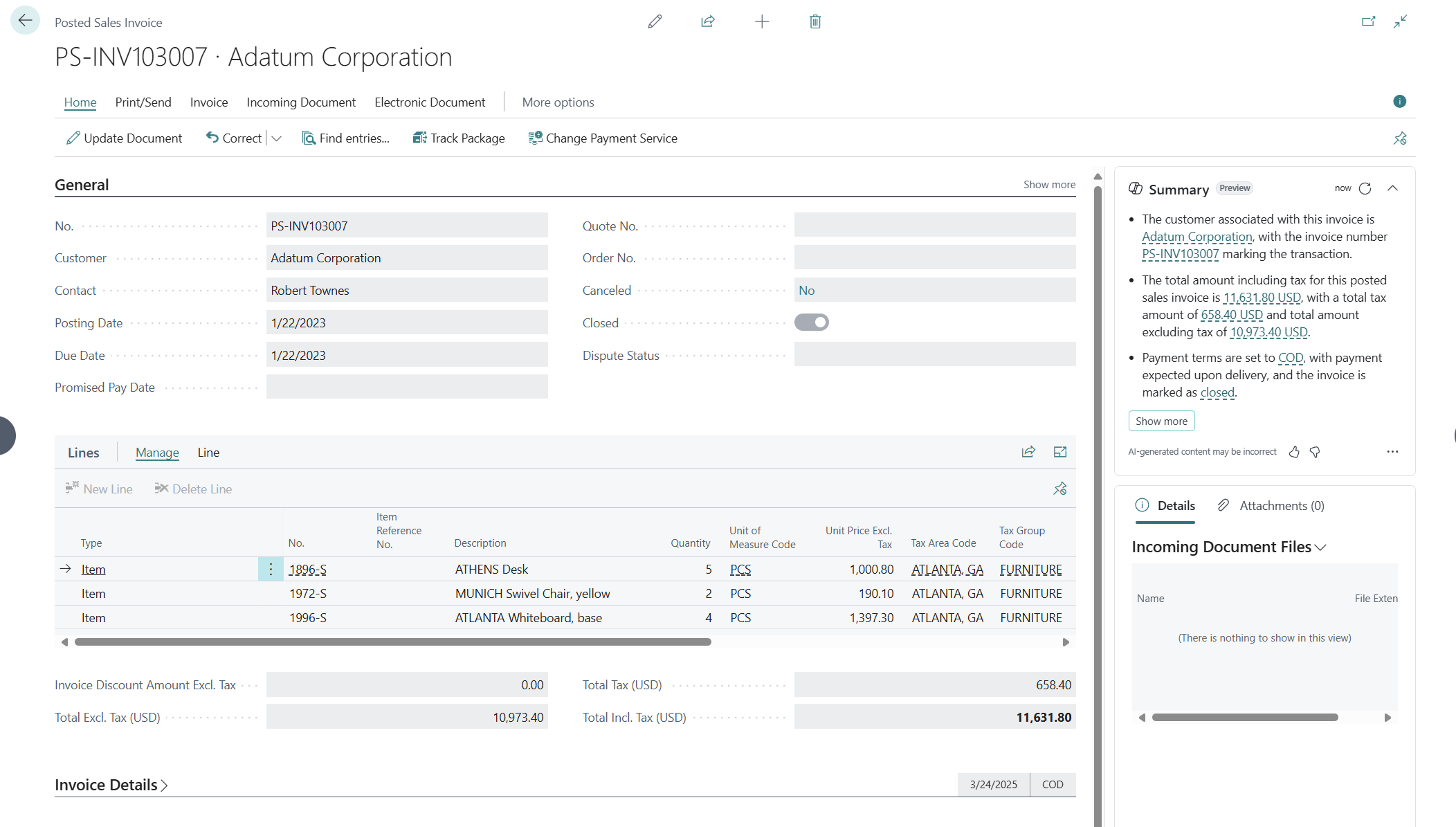
Task: Click Show more in General section
Action: click(1049, 185)
